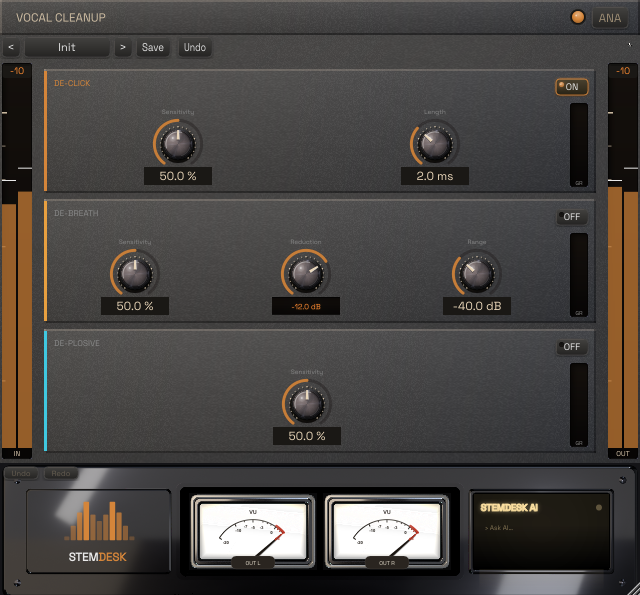Click the output meter -10 readout

[x=623, y=71]
